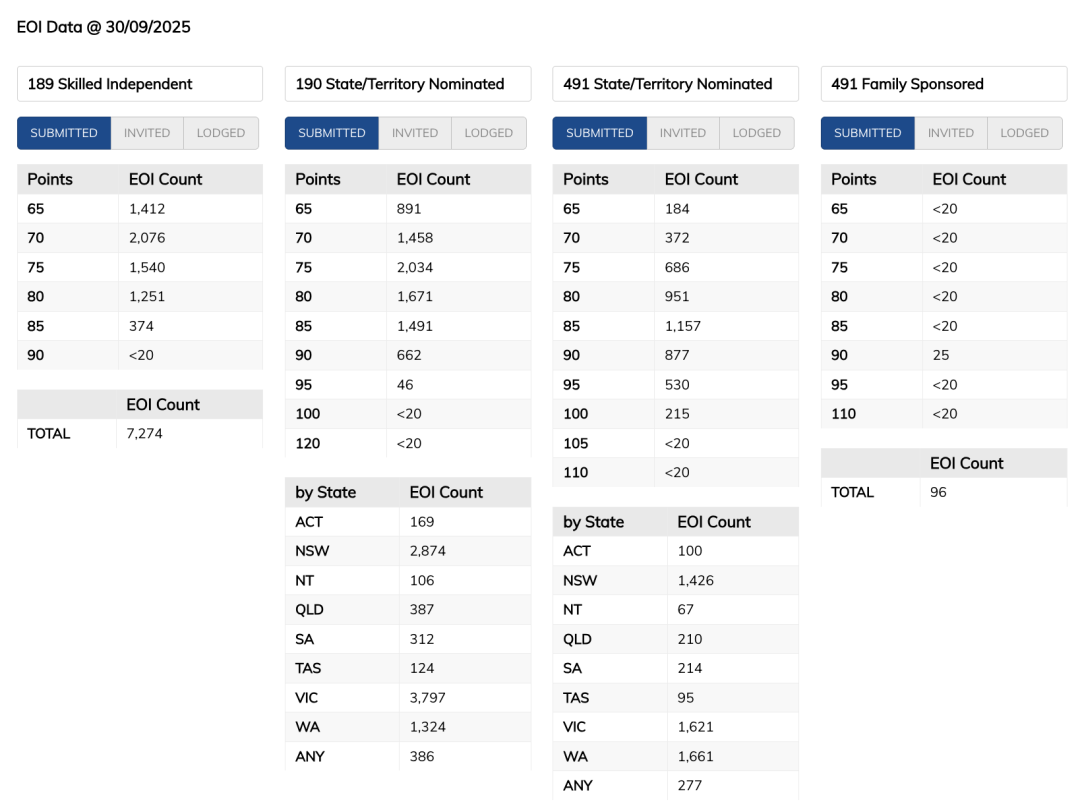Viewport: 1080px width, 808px height.
Task: Click the 491 State/Territory Nominated heading box
Action: (x=676, y=84)
